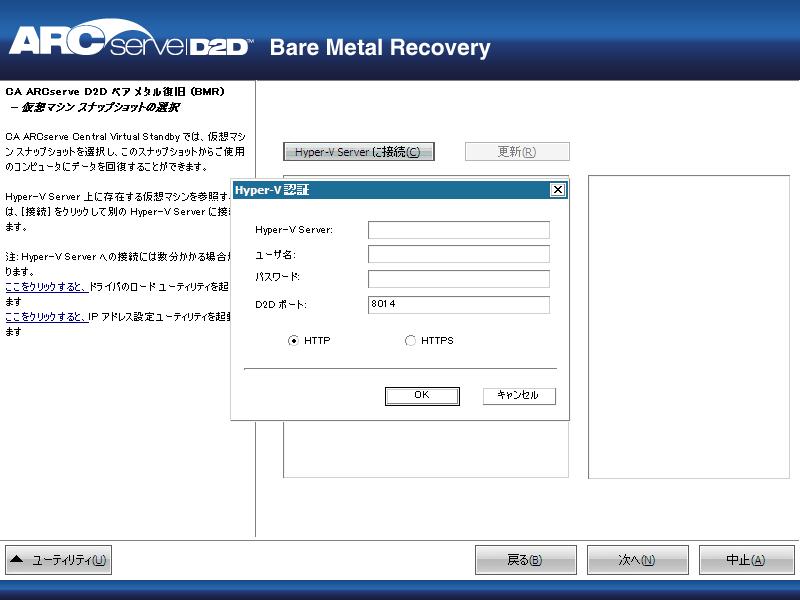Click the 更新(R) refresh button
The image size is (800, 600).
click(517, 152)
